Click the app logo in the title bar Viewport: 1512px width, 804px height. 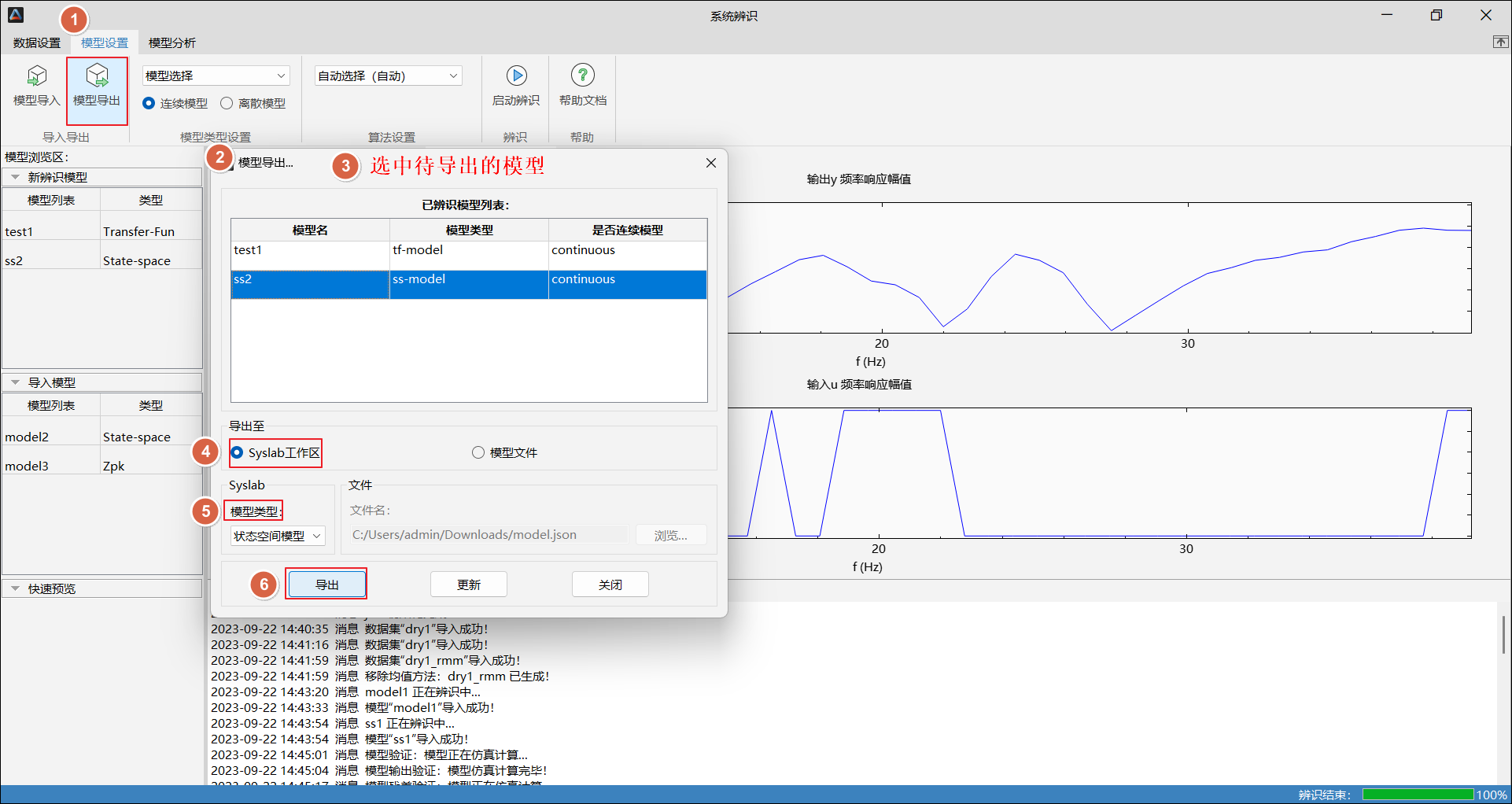coord(16,15)
